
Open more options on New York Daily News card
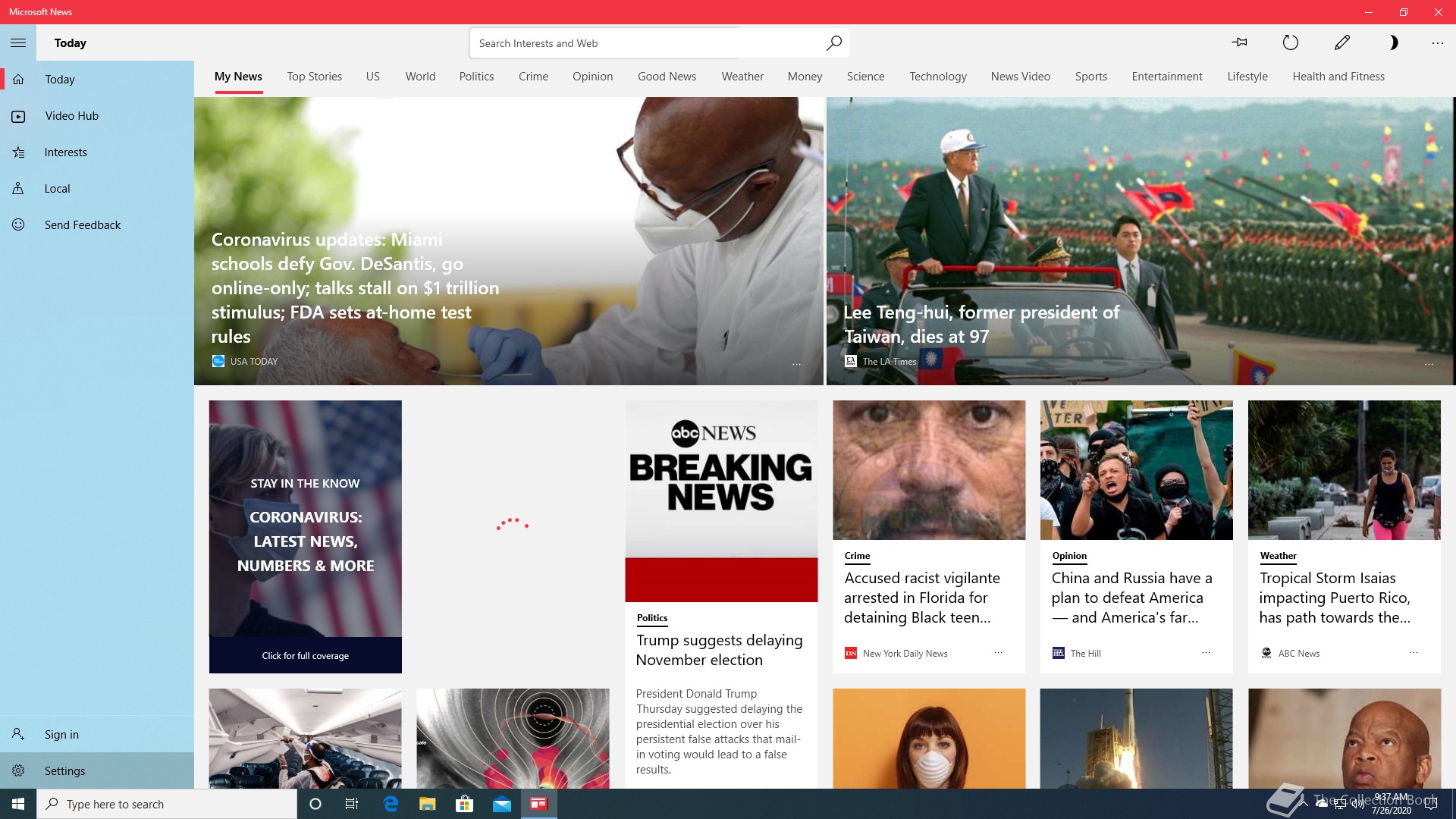998,653
